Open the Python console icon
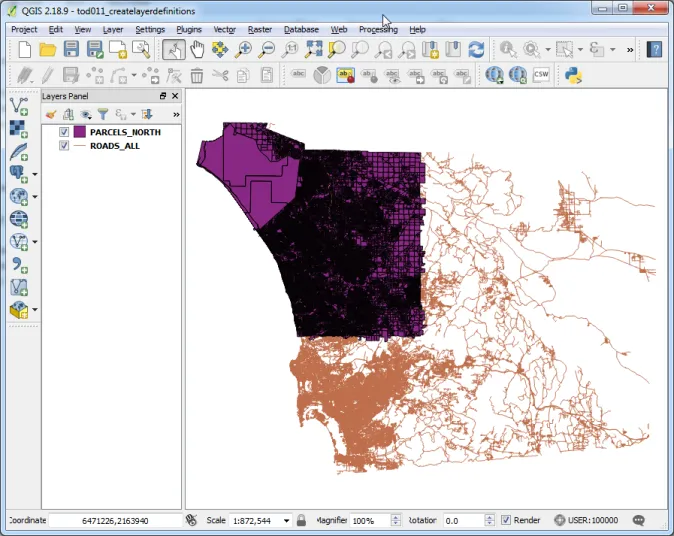 coord(573,75)
